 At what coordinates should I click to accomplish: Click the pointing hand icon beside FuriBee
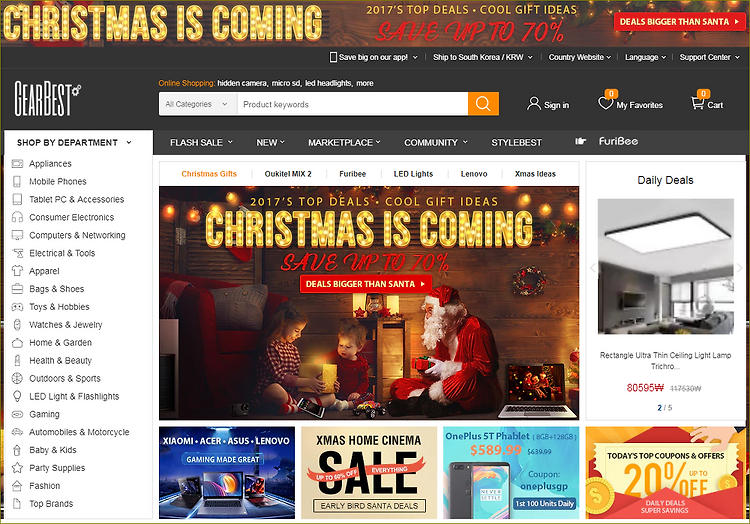pos(580,141)
